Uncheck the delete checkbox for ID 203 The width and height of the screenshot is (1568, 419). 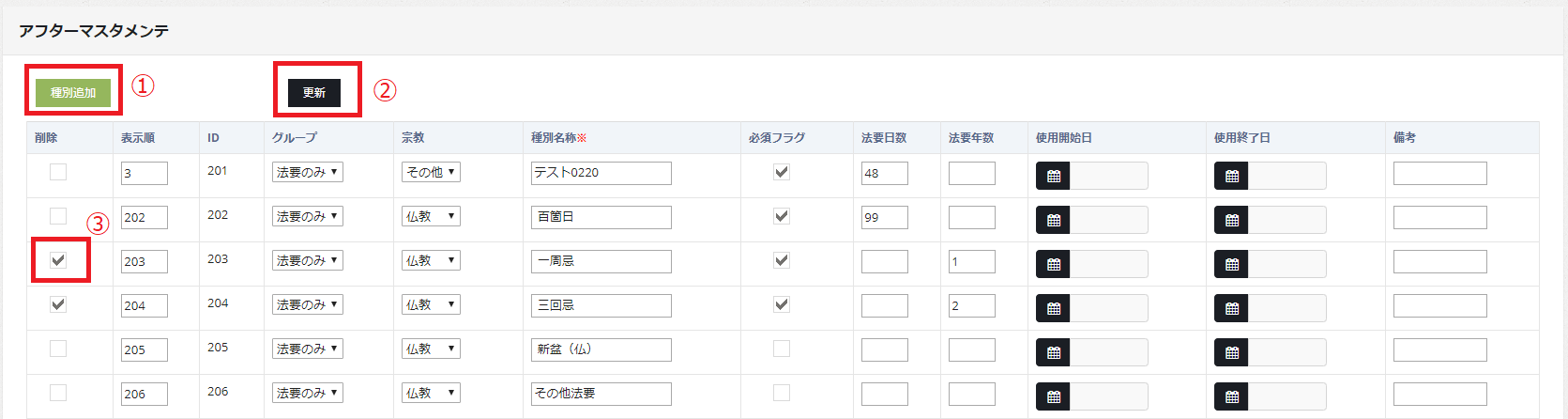click(x=58, y=260)
